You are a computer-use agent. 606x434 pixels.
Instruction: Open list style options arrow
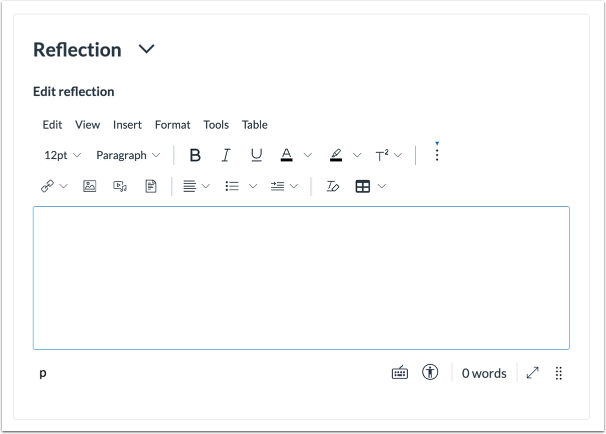(253, 186)
